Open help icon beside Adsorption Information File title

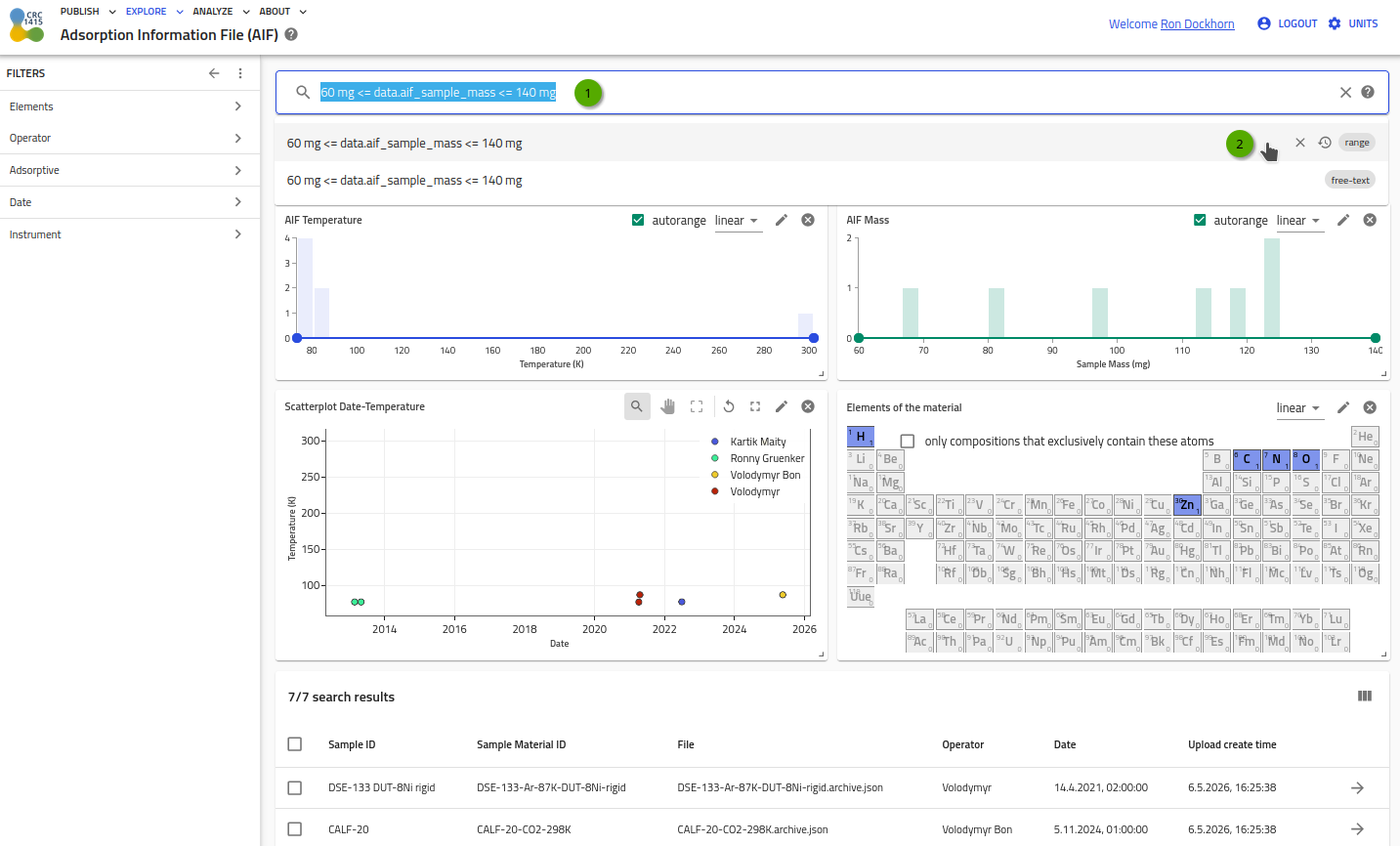pyautogui.click(x=291, y=34)
